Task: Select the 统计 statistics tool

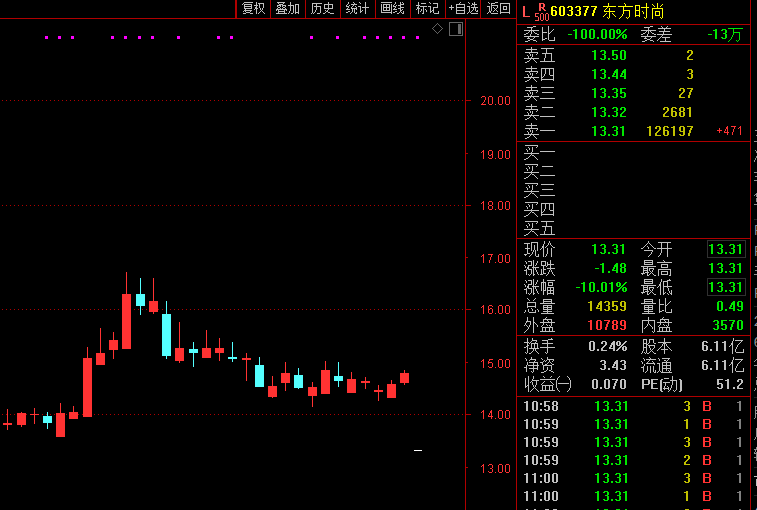Action: (x=357, y=8)
